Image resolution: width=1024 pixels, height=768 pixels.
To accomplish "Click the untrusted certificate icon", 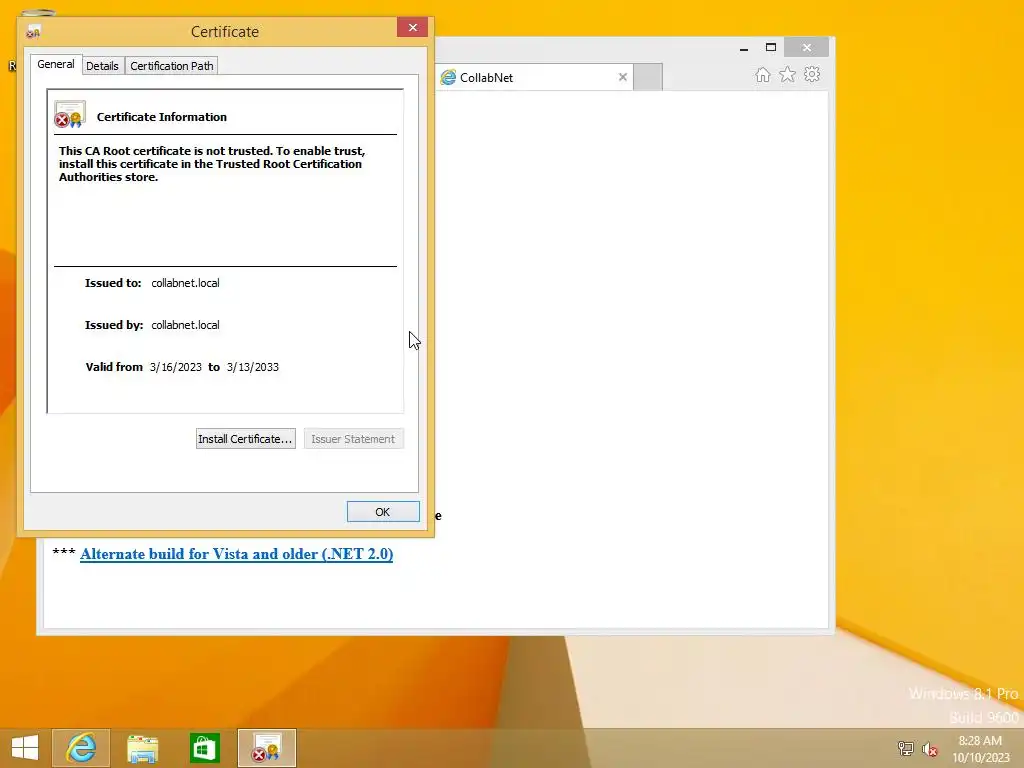I will point(69,114).
